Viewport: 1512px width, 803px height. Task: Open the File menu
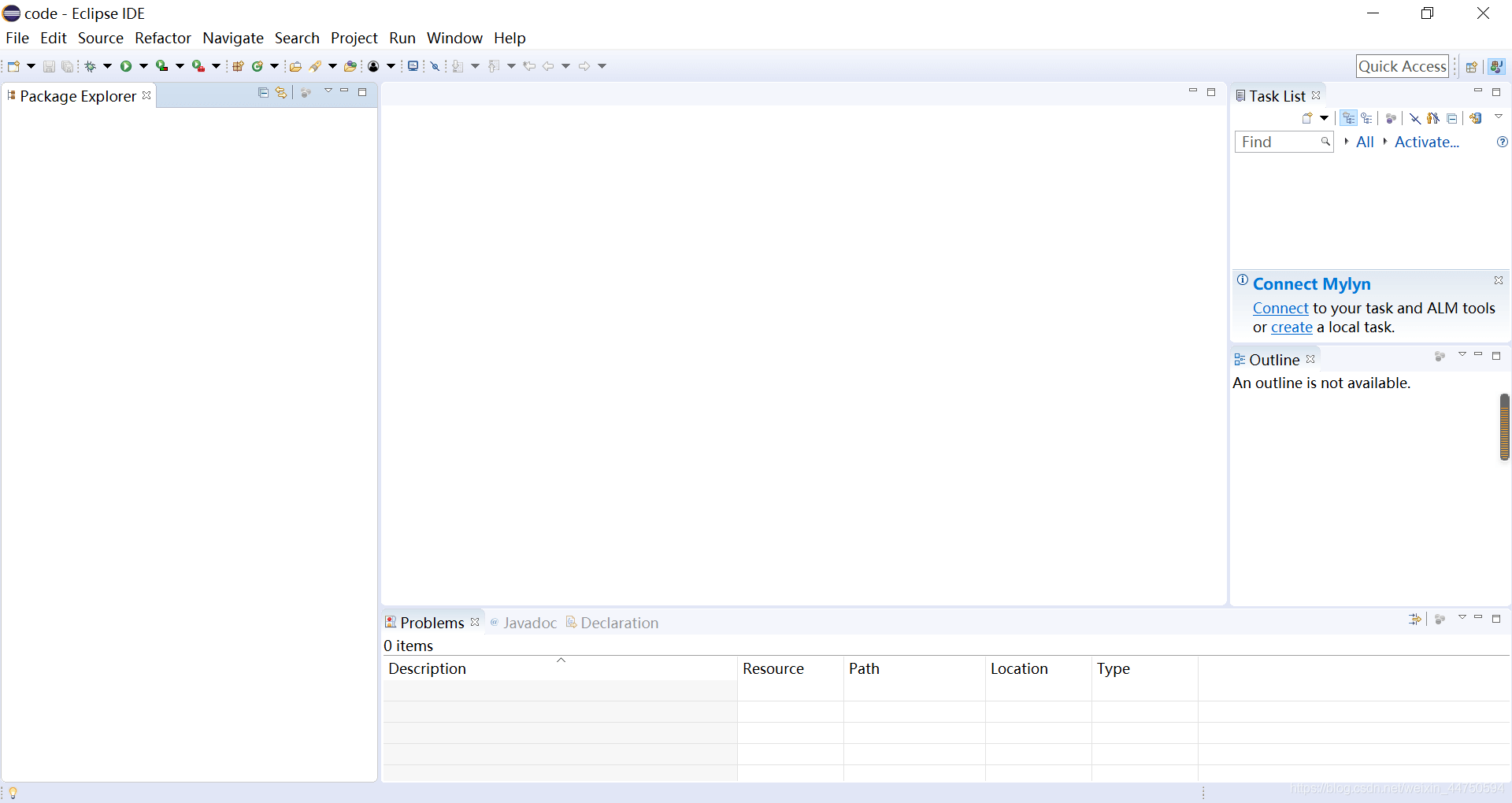pos(17,38)
